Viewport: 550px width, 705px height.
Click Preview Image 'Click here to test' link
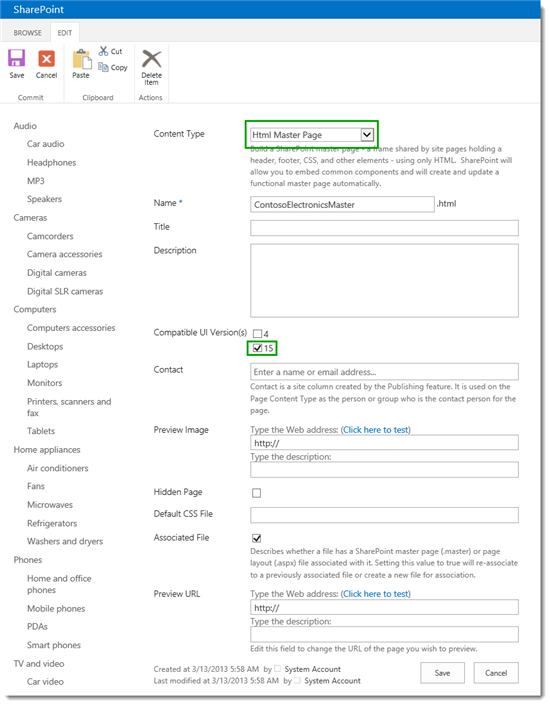tap(376, 429)
